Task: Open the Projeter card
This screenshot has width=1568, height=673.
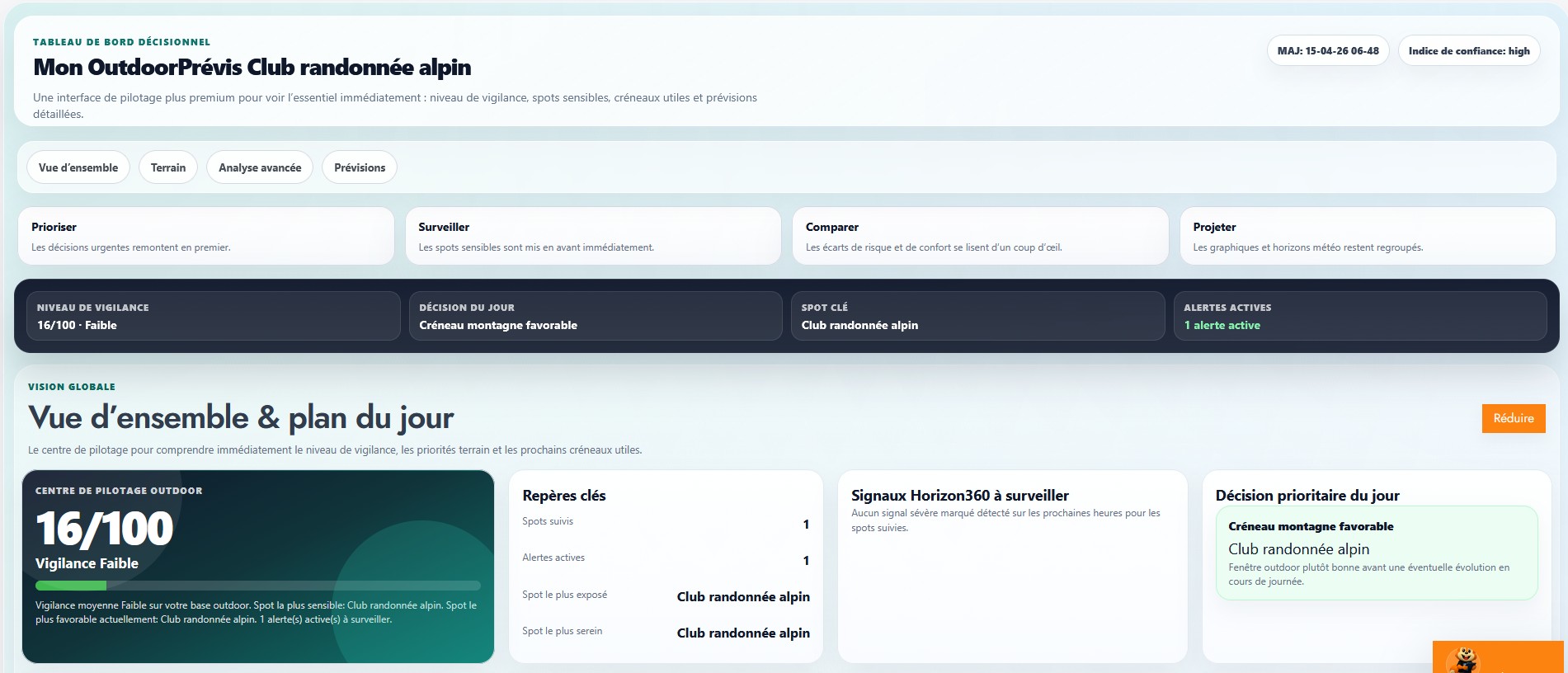Action: click(x=1367, y=236)
